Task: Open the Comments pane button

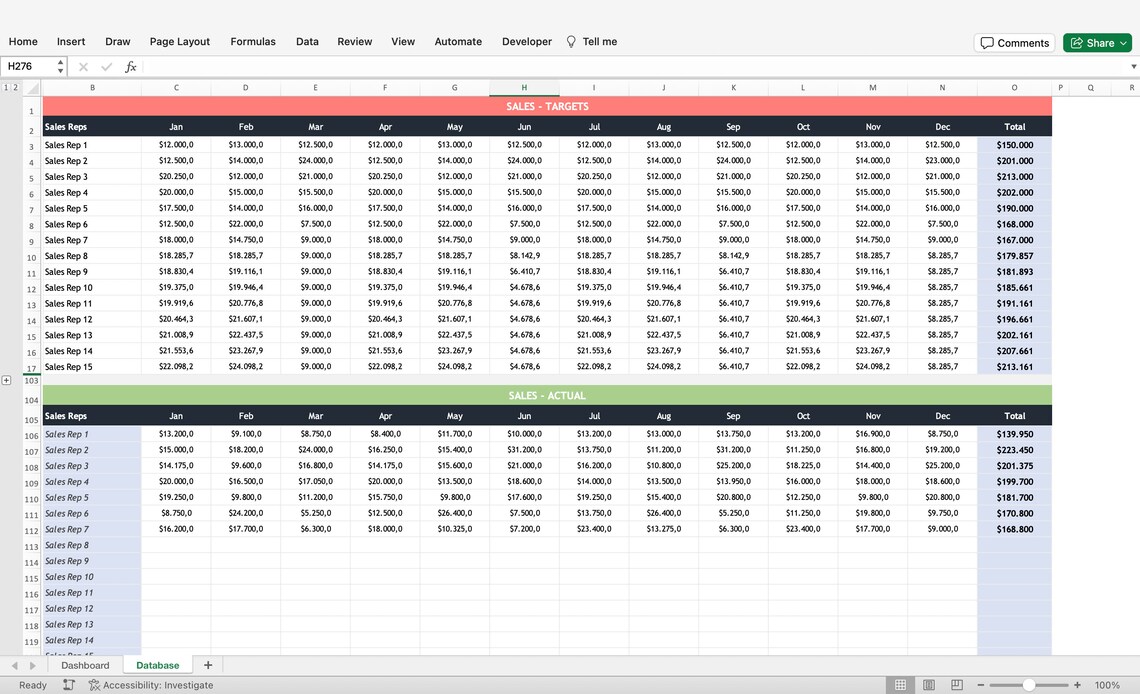Action: (x=1014, y=43)
